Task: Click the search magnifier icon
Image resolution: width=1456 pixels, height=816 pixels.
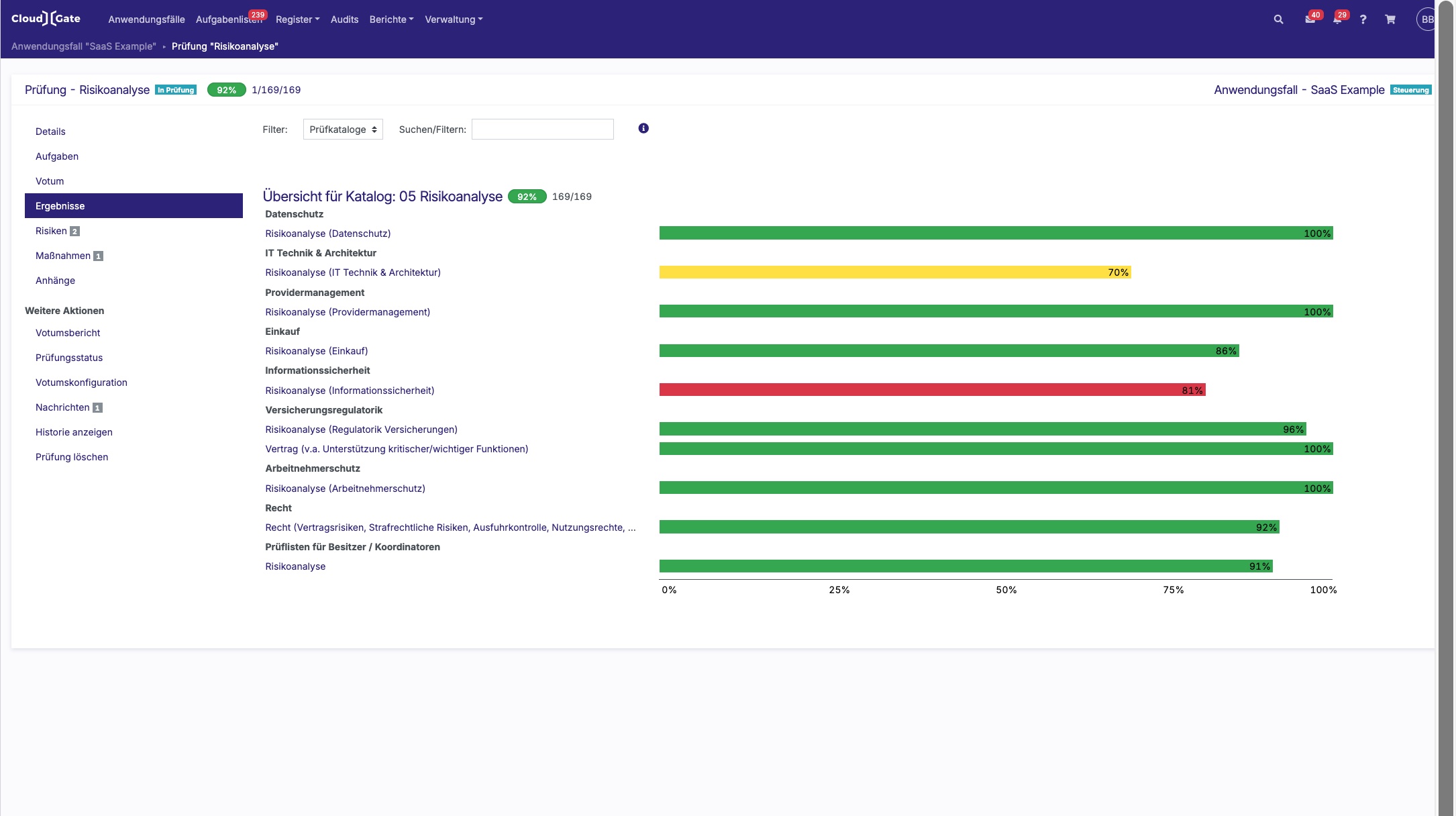Action: pyautogui.click(x=1278, y=19)
